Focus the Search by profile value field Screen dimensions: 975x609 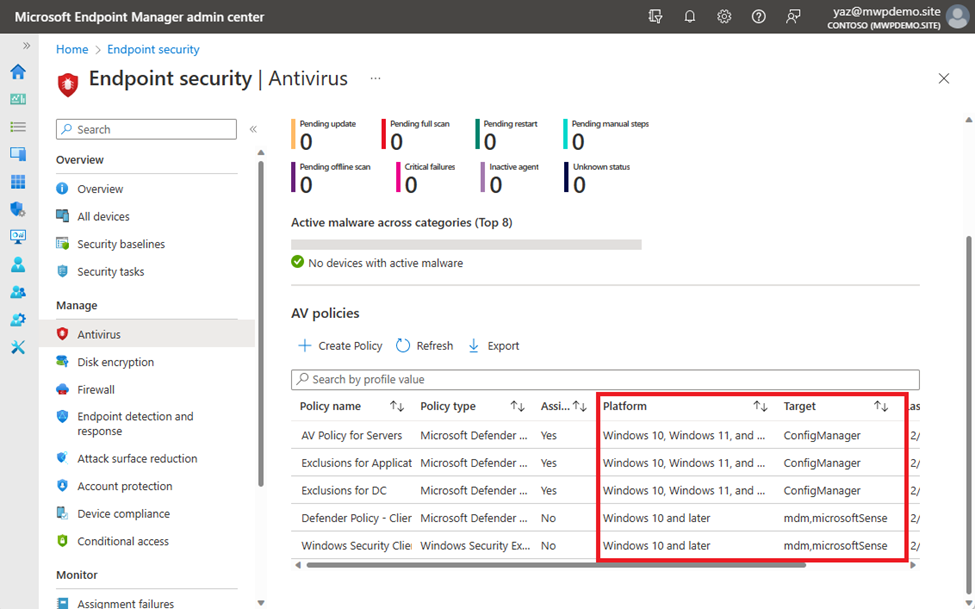tap(605, 379)
